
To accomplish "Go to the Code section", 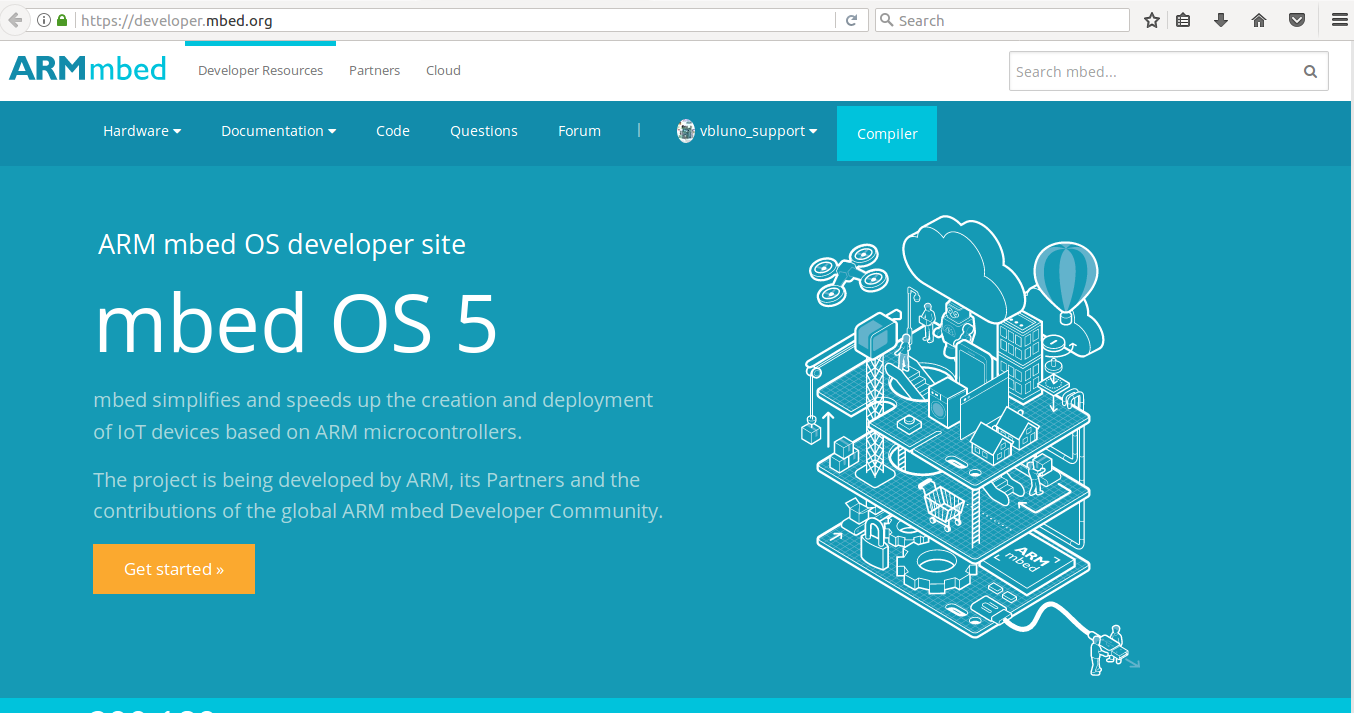I will click(393, 131).
